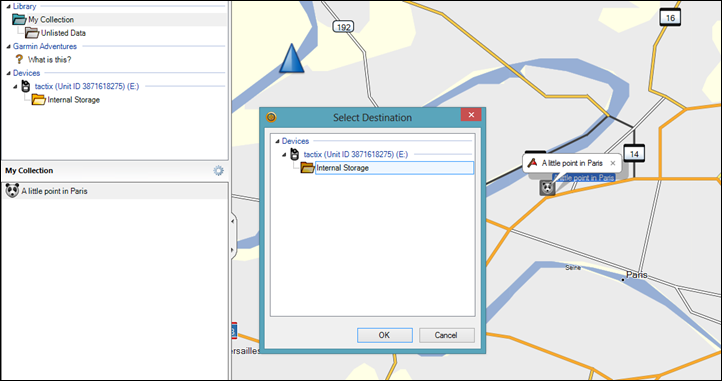Click the blue triangle position marker on map
The image size is (722, 381).
291,59
